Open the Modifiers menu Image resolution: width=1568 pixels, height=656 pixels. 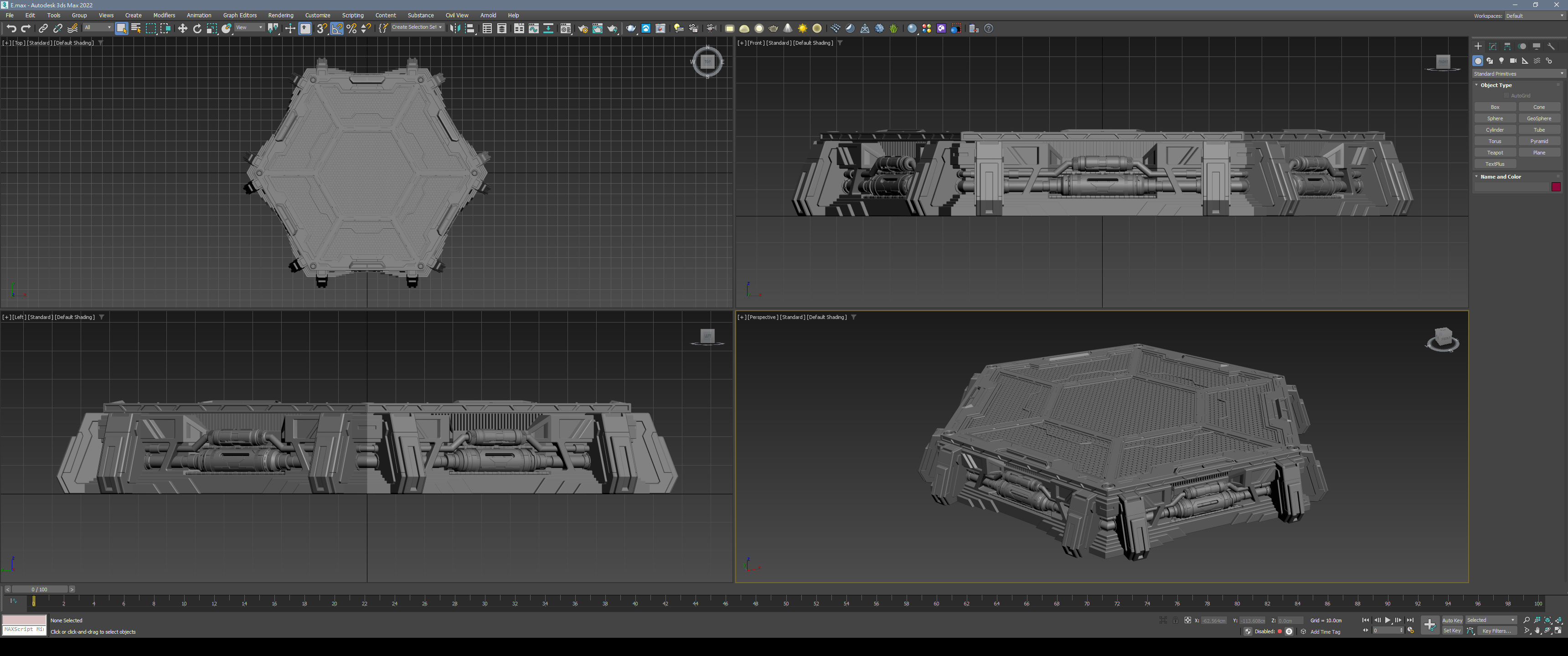tap(164, 15)
